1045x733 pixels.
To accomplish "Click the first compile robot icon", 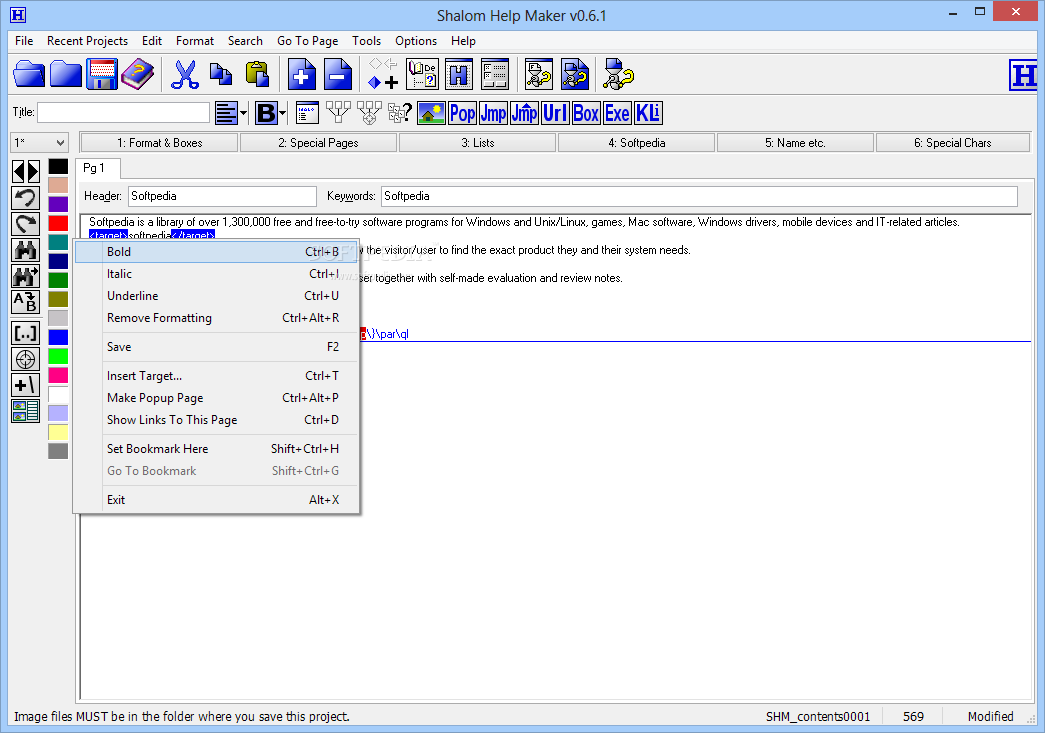I will [x=539, y=74].
